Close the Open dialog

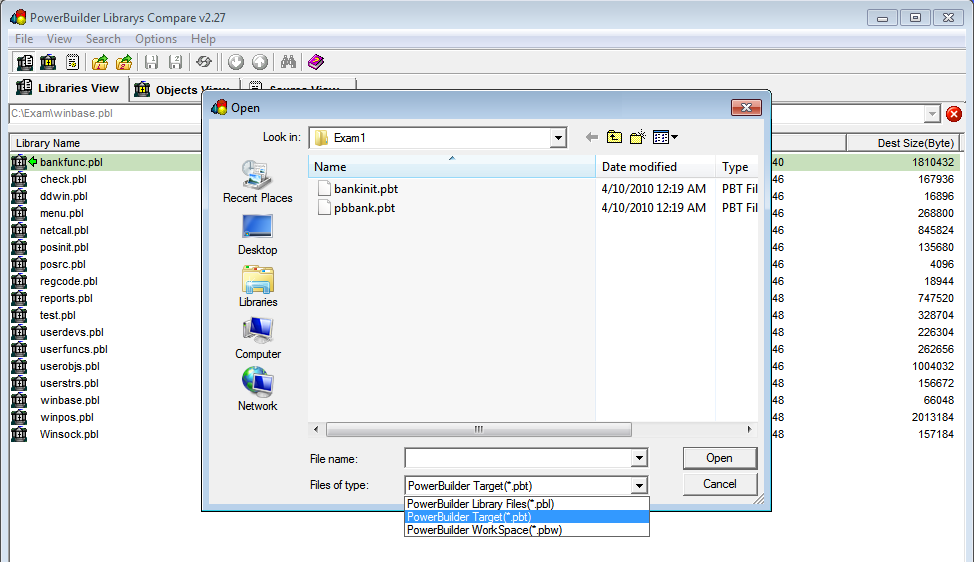746,108
